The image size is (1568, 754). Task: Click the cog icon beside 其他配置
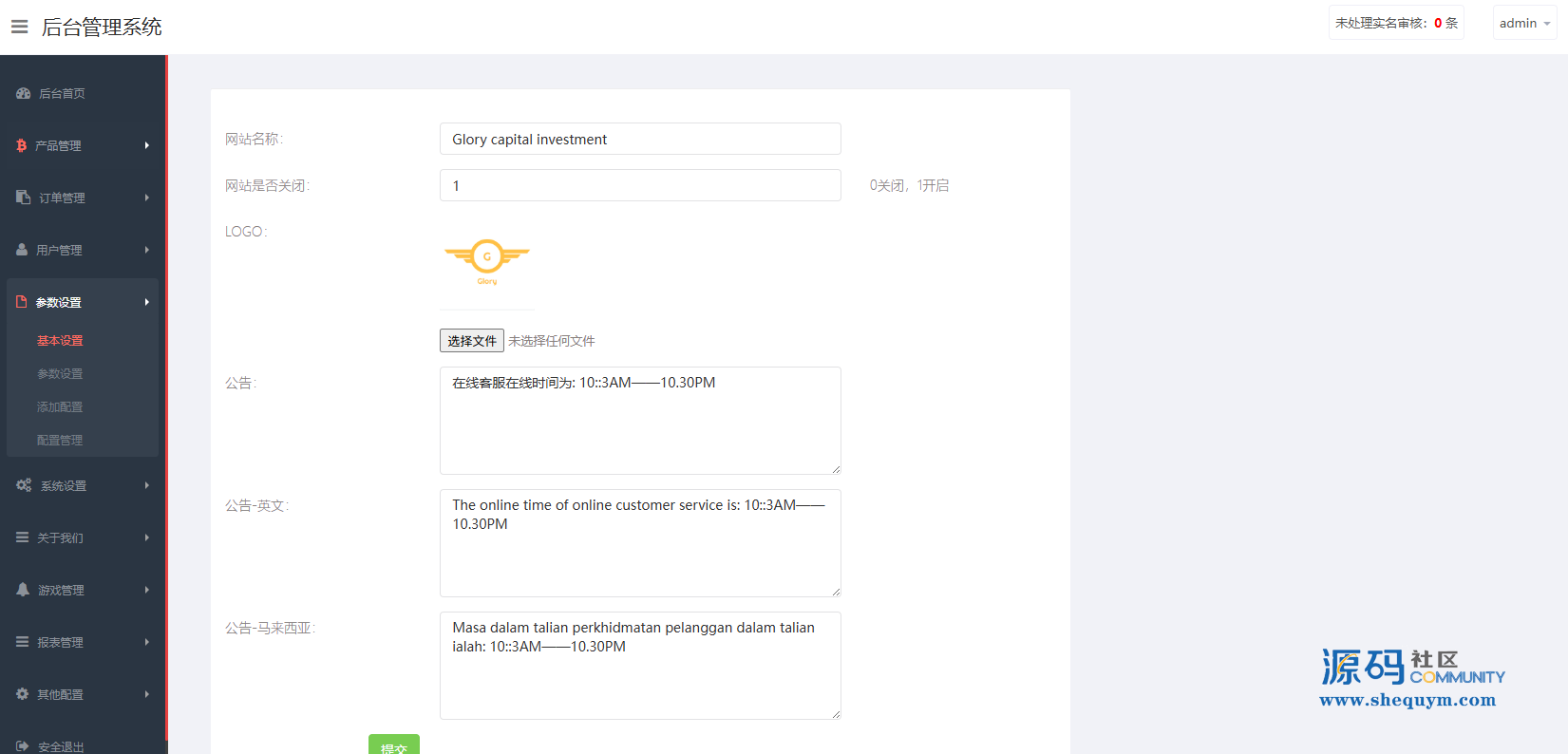pyautogui.click(x=23, y=694)
